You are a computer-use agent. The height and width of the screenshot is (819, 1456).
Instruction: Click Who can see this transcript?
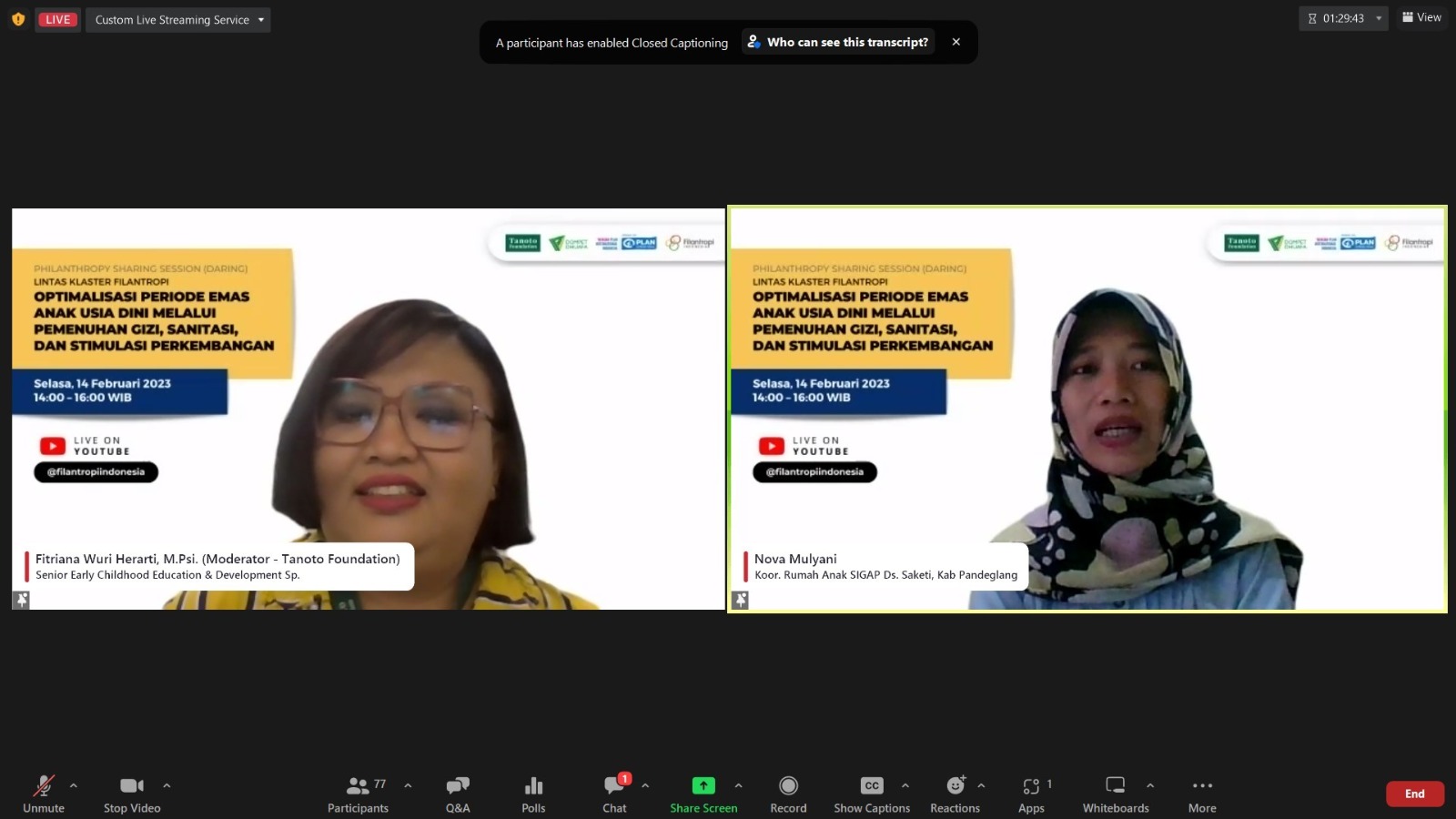click(x=837, y=42)
